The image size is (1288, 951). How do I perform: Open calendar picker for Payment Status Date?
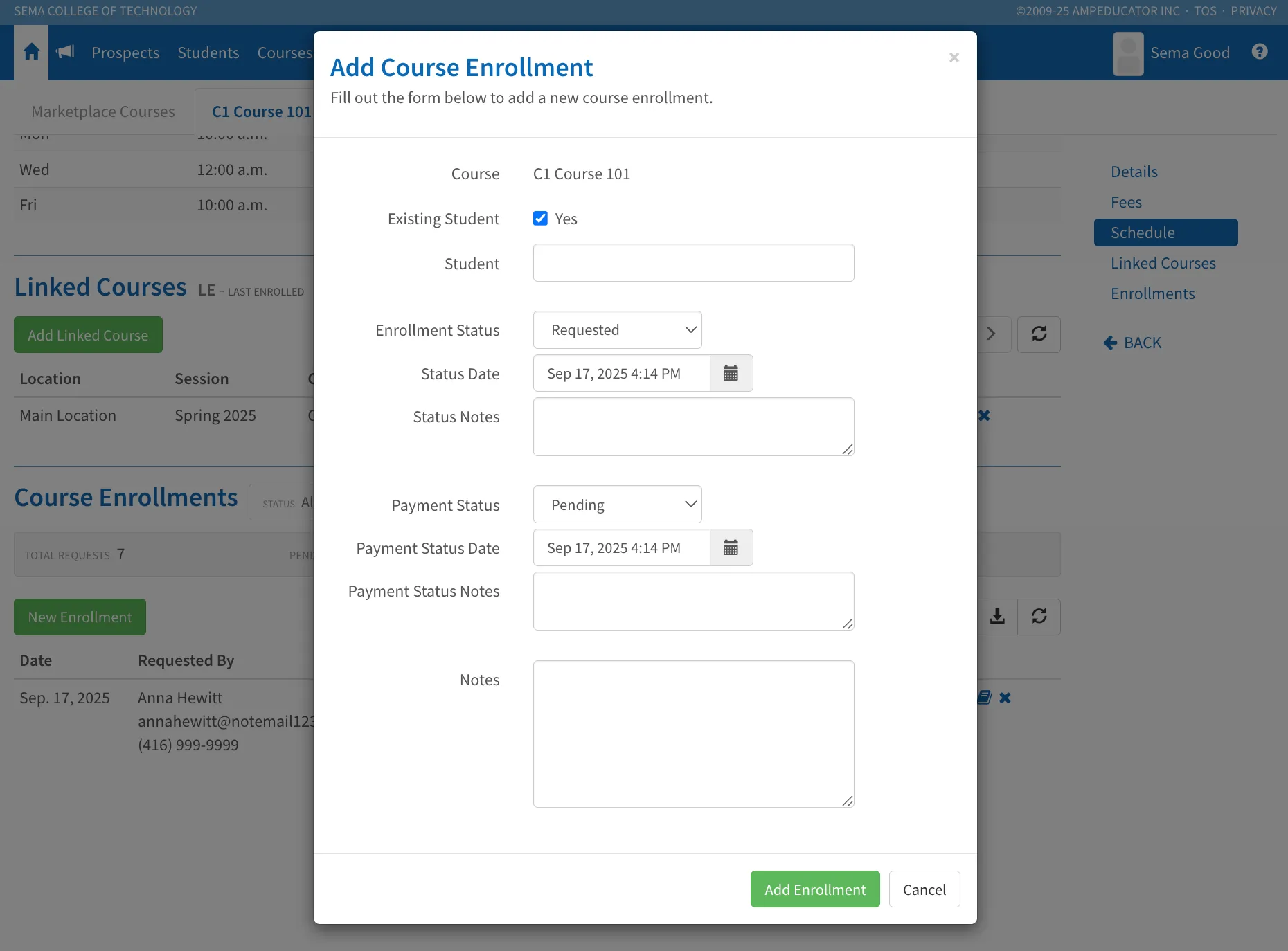click(x=731, y=548)
